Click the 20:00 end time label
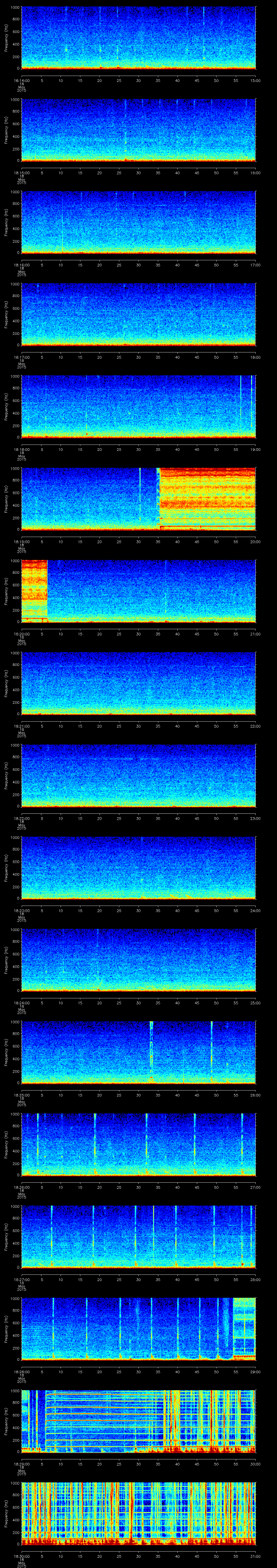Image resolution: width=277 pixels, height=1568 pixels. pos(256,542)
